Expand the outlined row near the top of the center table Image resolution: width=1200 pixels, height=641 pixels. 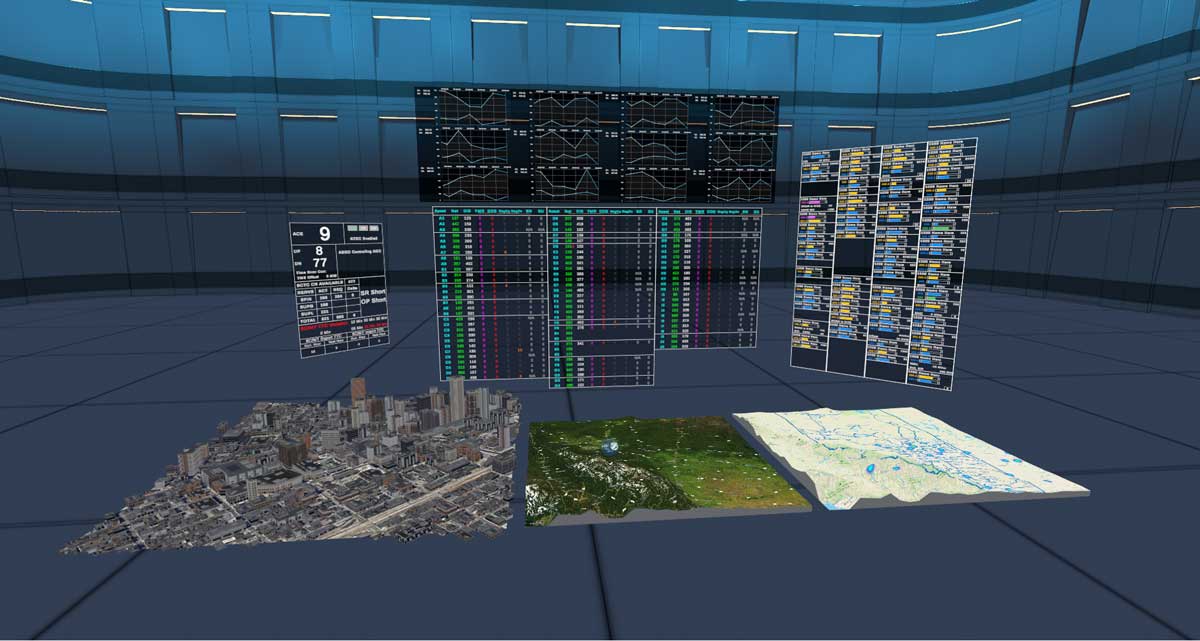pyautogui.click(x=599, y=237)
